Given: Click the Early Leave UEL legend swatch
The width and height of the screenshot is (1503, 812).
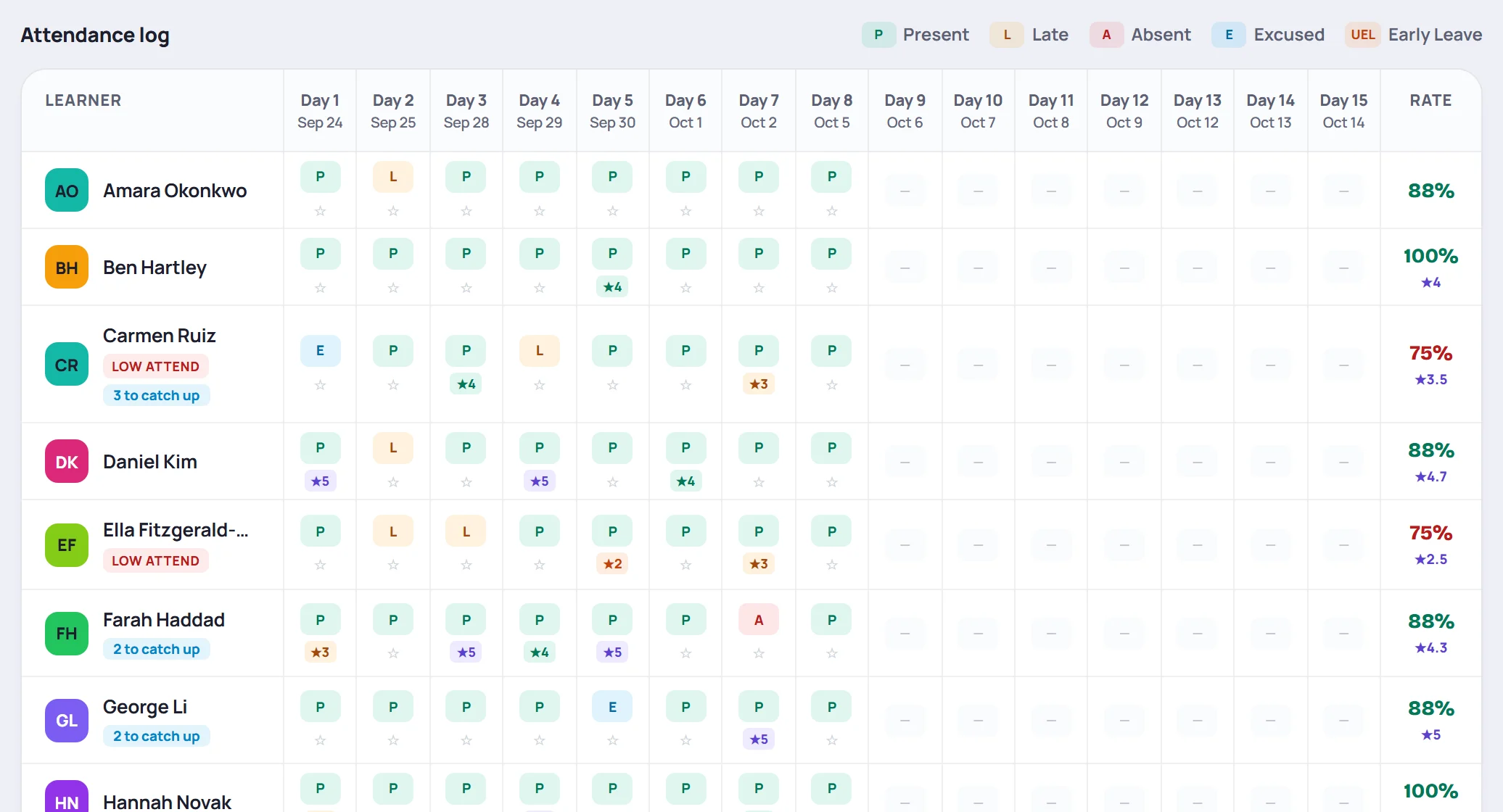Looking at the screenshot, I should [1362, 35].
